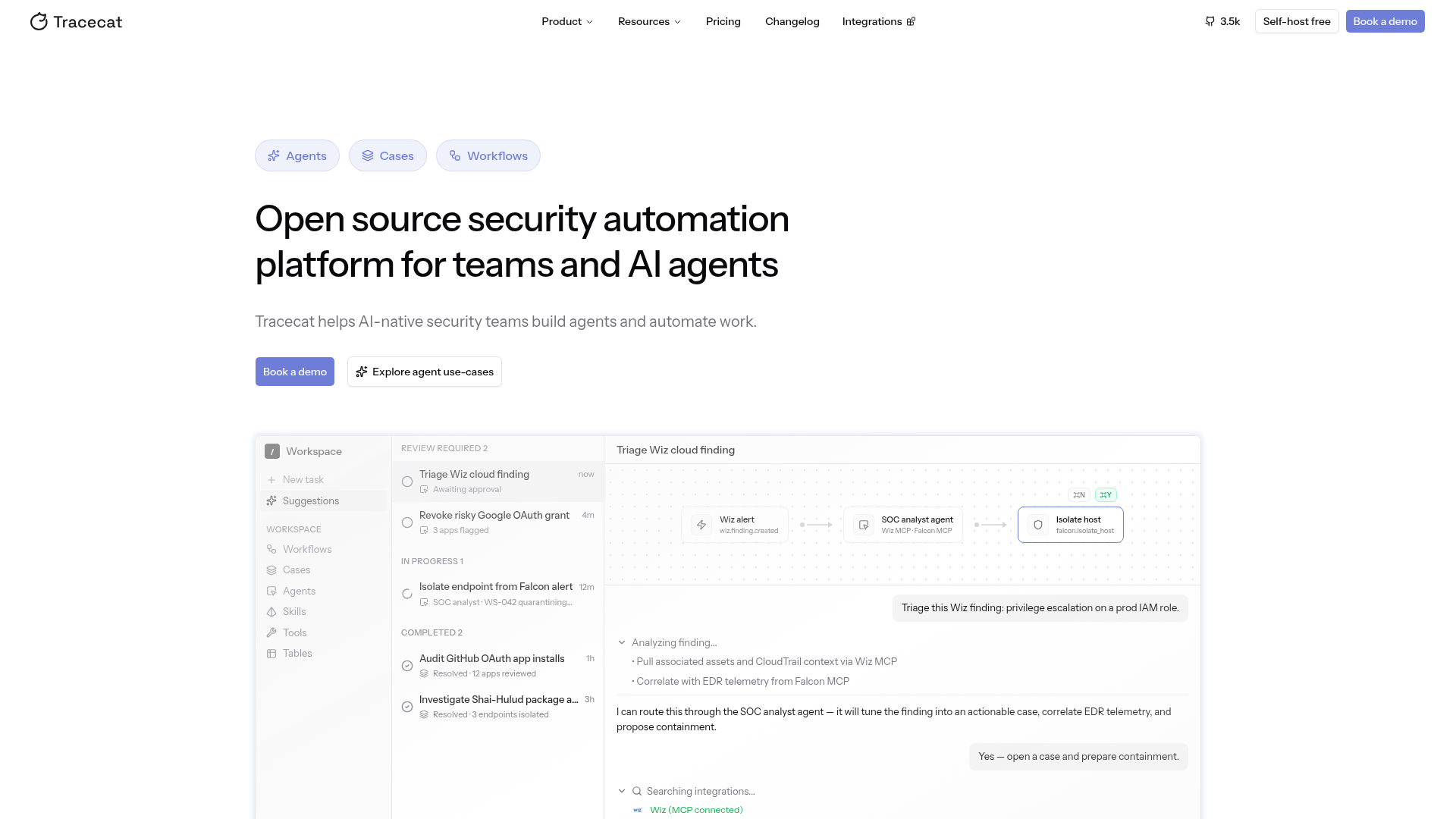Click completed check for Investigate Shai-Hulud package
The image size is (1456, 819).
[x=407, y=707]
